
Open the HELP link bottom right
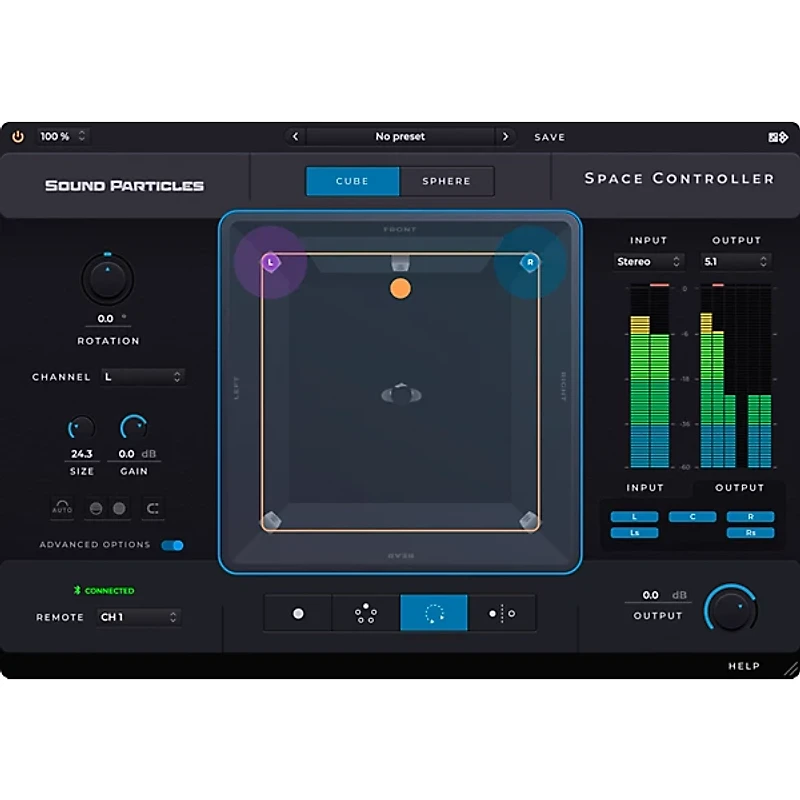click(745, 665)
